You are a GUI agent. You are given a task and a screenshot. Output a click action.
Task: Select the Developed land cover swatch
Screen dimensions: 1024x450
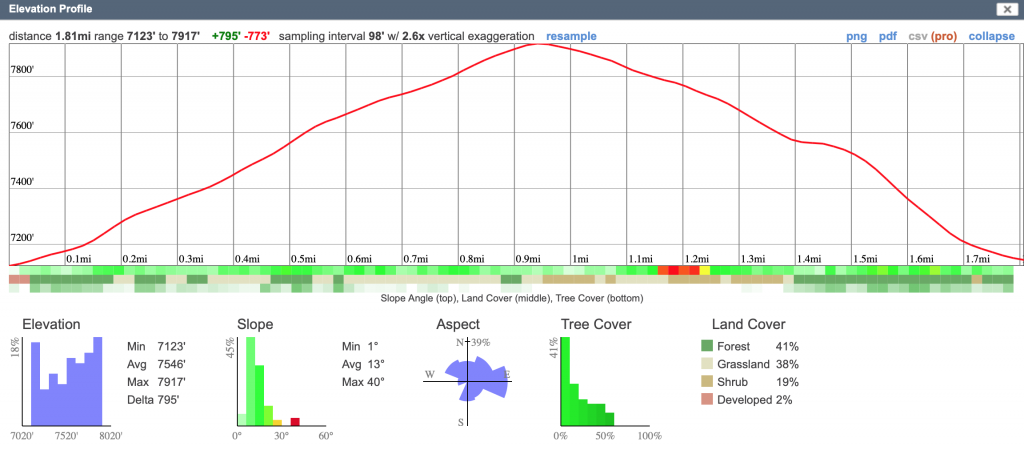pyautogui.click(x=707, y=400)
